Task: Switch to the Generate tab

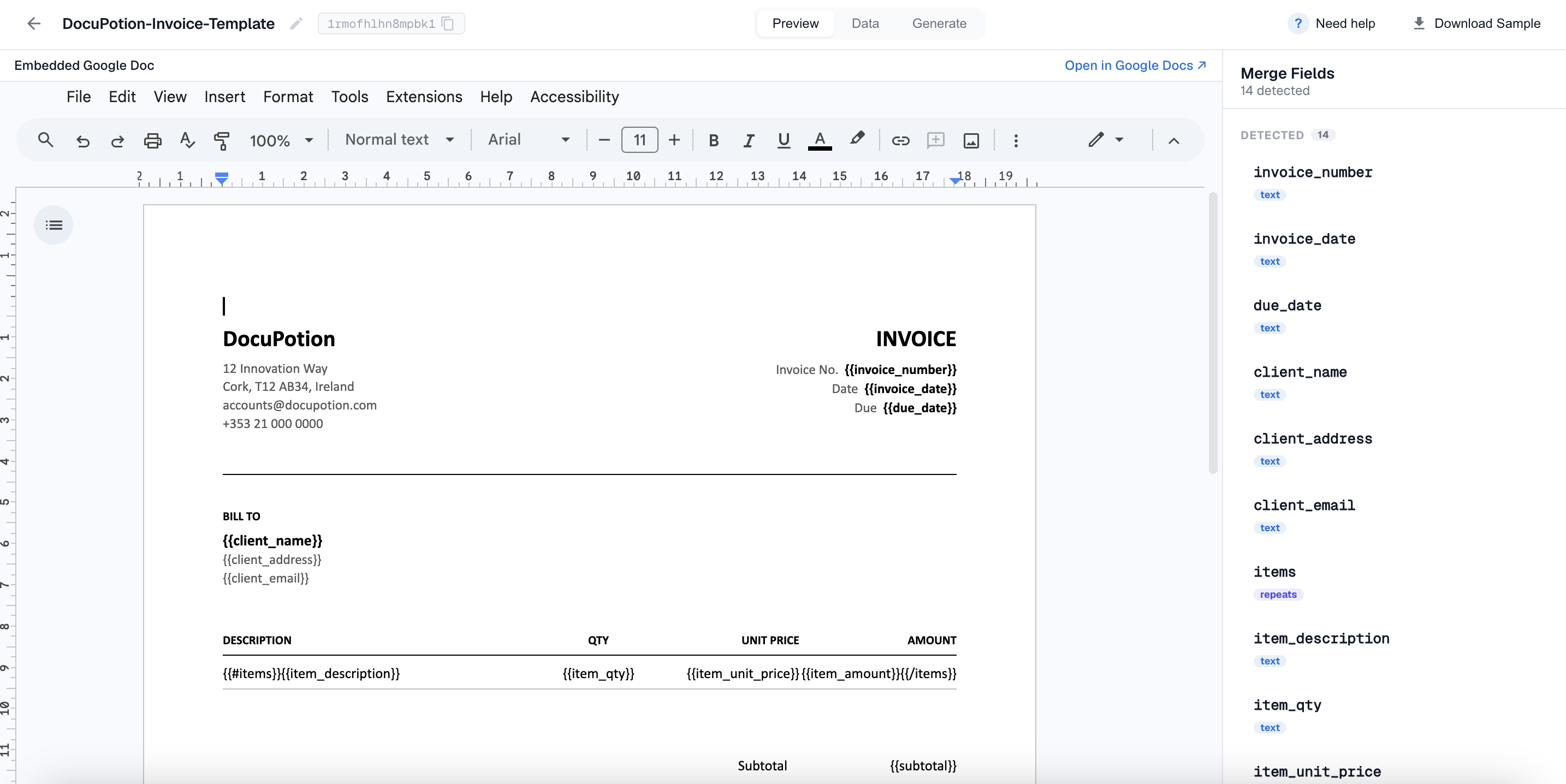Action: [x=939, y=23]
